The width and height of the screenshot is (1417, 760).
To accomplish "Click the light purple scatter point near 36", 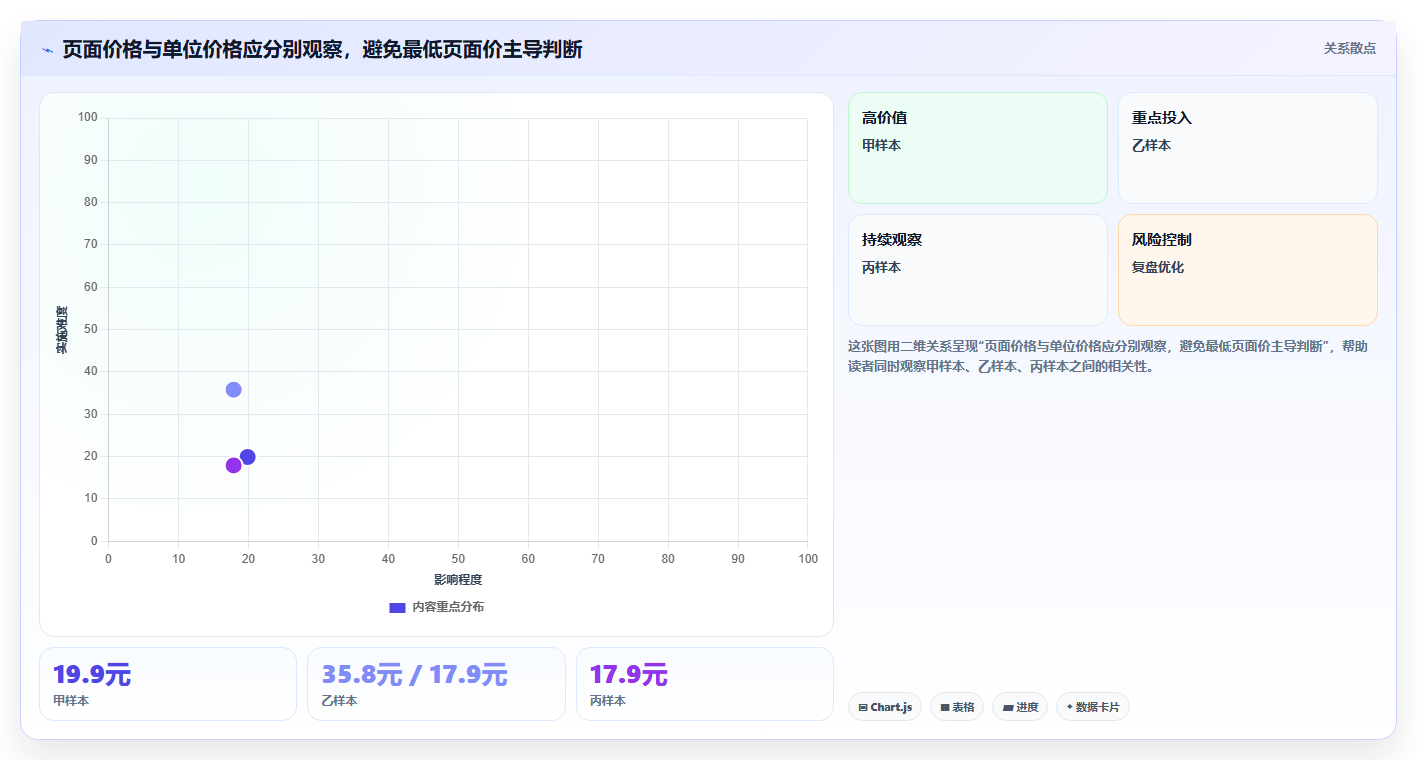I will point(234,390).
